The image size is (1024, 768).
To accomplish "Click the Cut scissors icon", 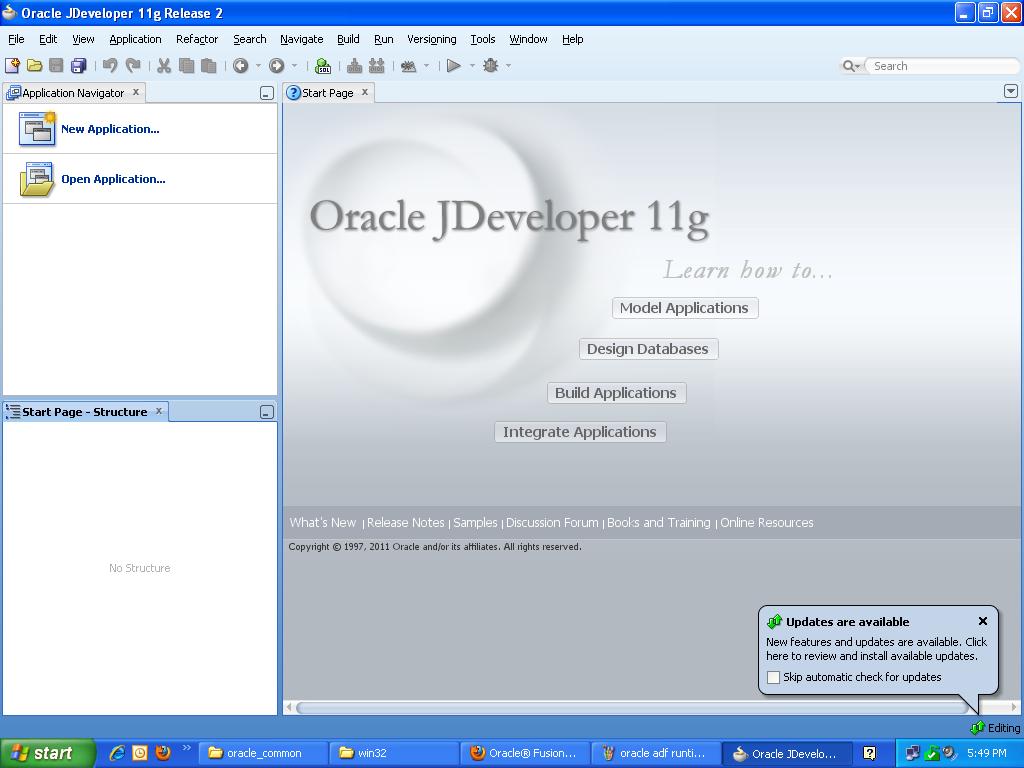I will point(164,65).
